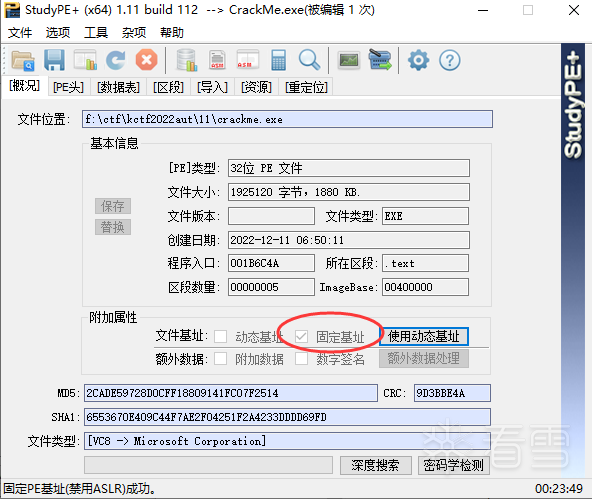
Task: Click the question mark help icon
Action: (x=450, y=60)
